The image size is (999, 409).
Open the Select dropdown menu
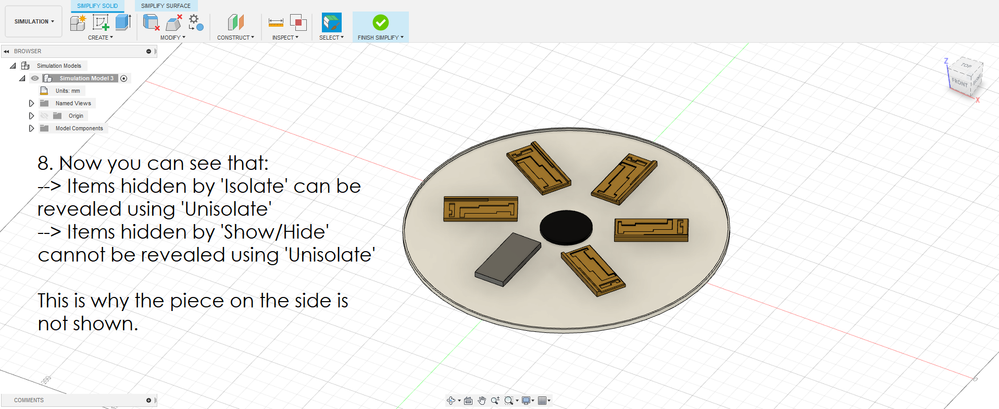coord(331,38)
